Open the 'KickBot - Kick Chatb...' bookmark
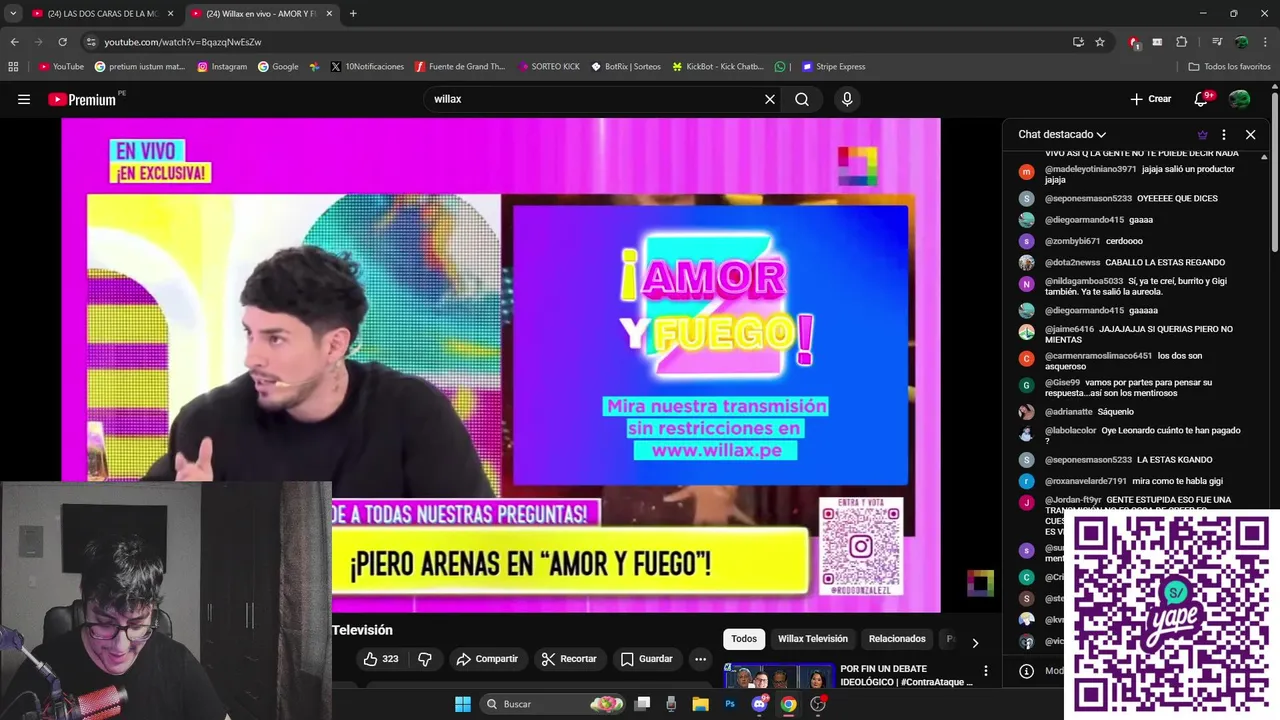1280x720 pixels. pyautogui.click(x=718, y=67)
